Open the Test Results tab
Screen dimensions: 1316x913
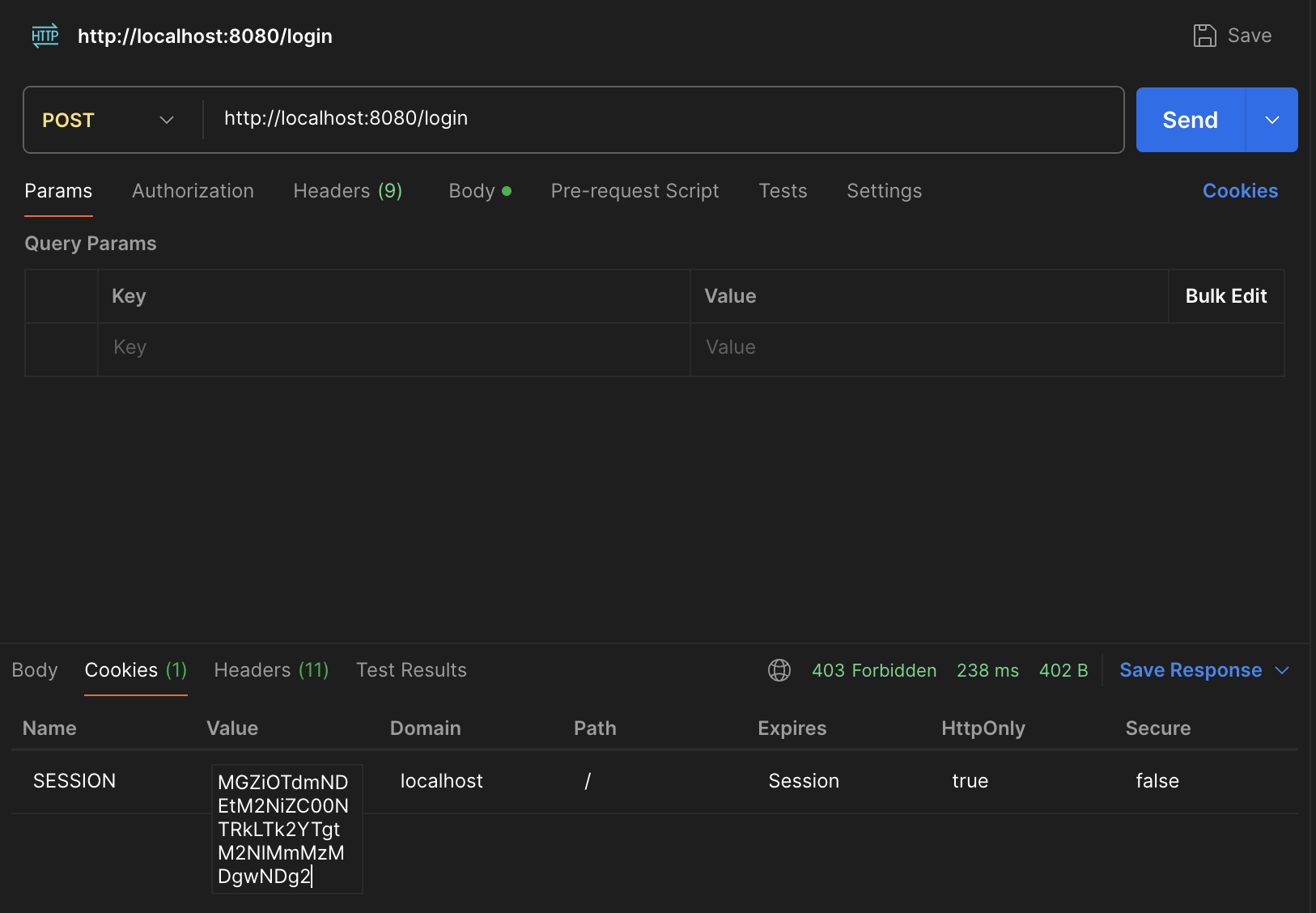(x=411, y=670)
